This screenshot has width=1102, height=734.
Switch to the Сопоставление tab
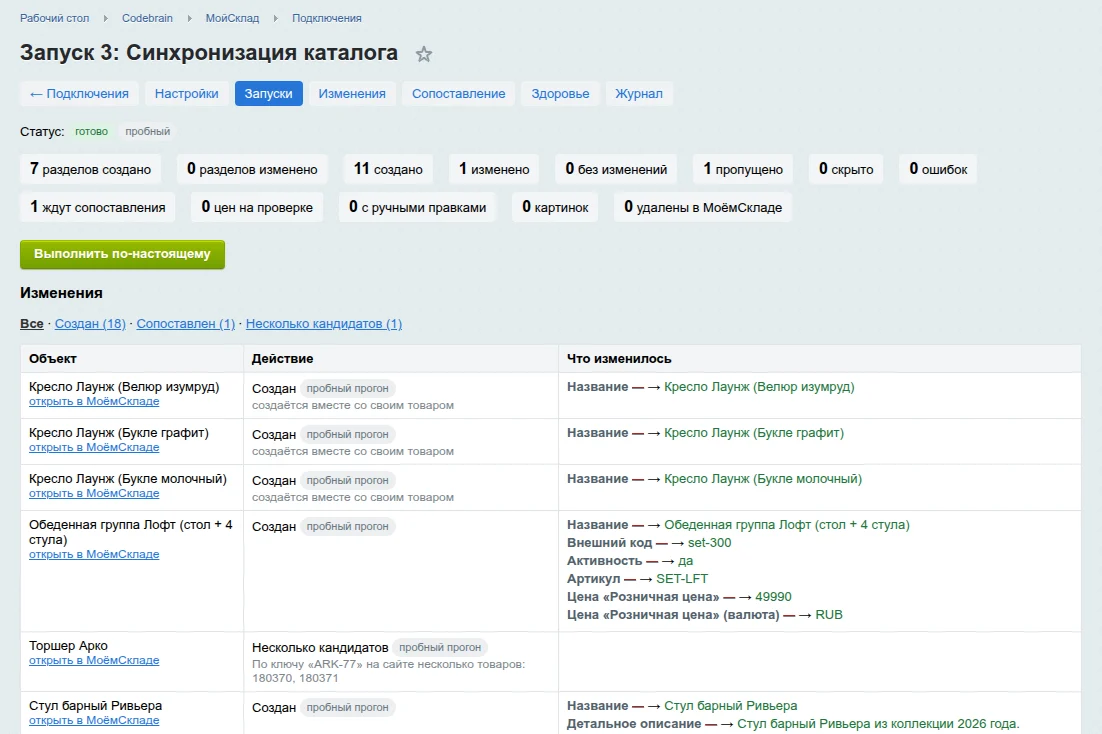pos(458,94)
